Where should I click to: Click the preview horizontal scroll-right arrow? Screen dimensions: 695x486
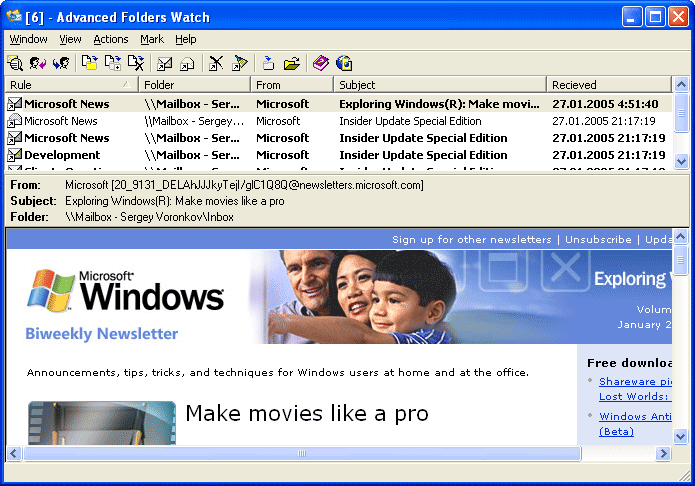[x=664, y=454]
